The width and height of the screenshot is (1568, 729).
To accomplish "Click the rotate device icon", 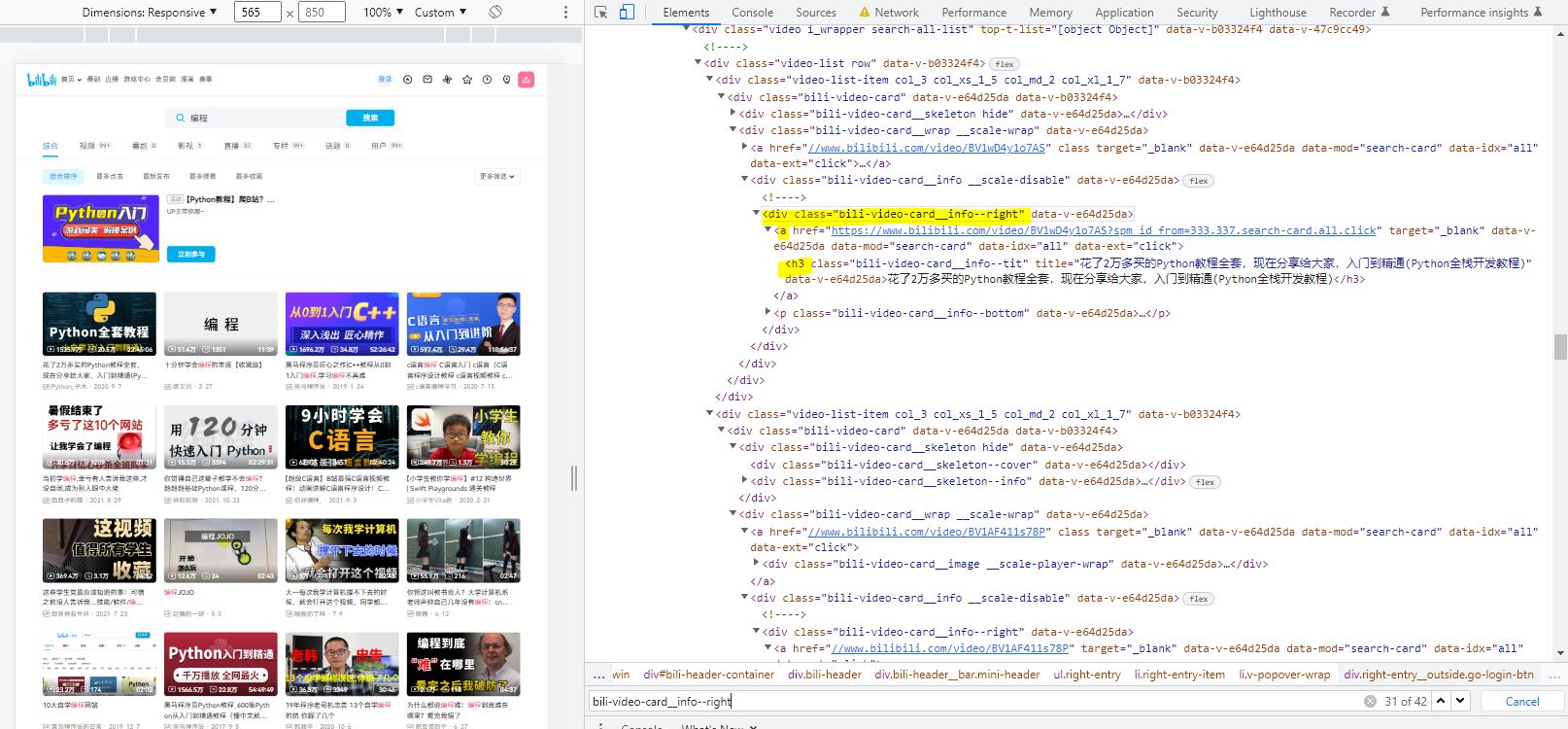I will pos(495,12).
